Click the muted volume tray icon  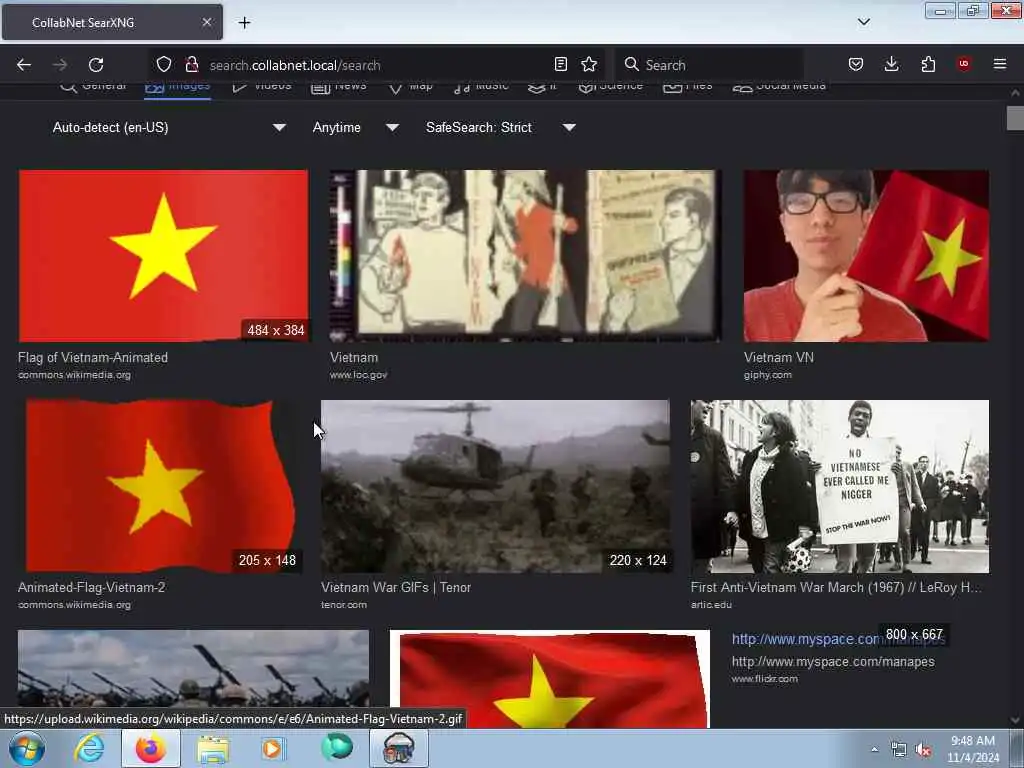point(923,750)
